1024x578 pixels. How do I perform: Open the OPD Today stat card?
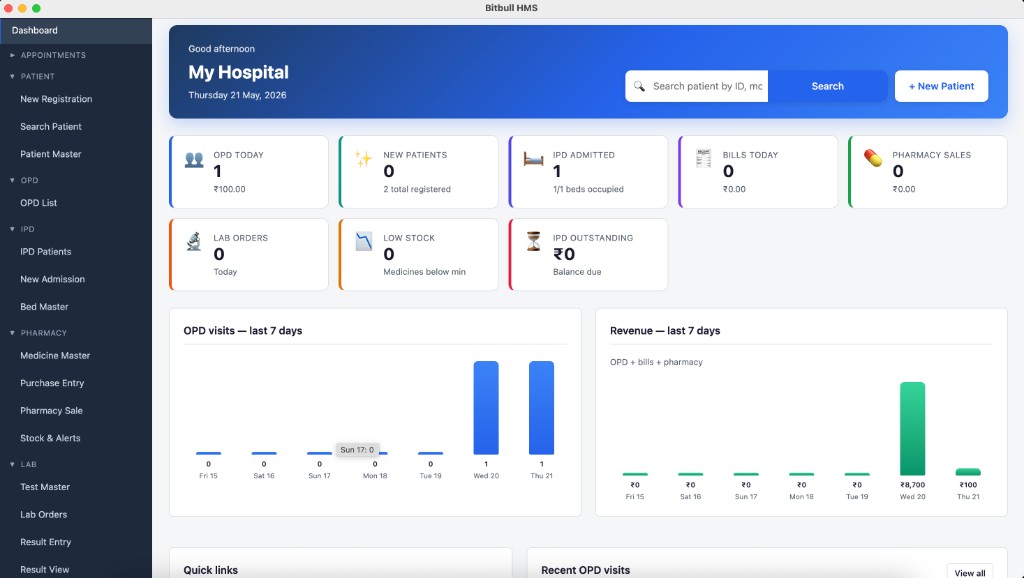[x=249, y=172]
